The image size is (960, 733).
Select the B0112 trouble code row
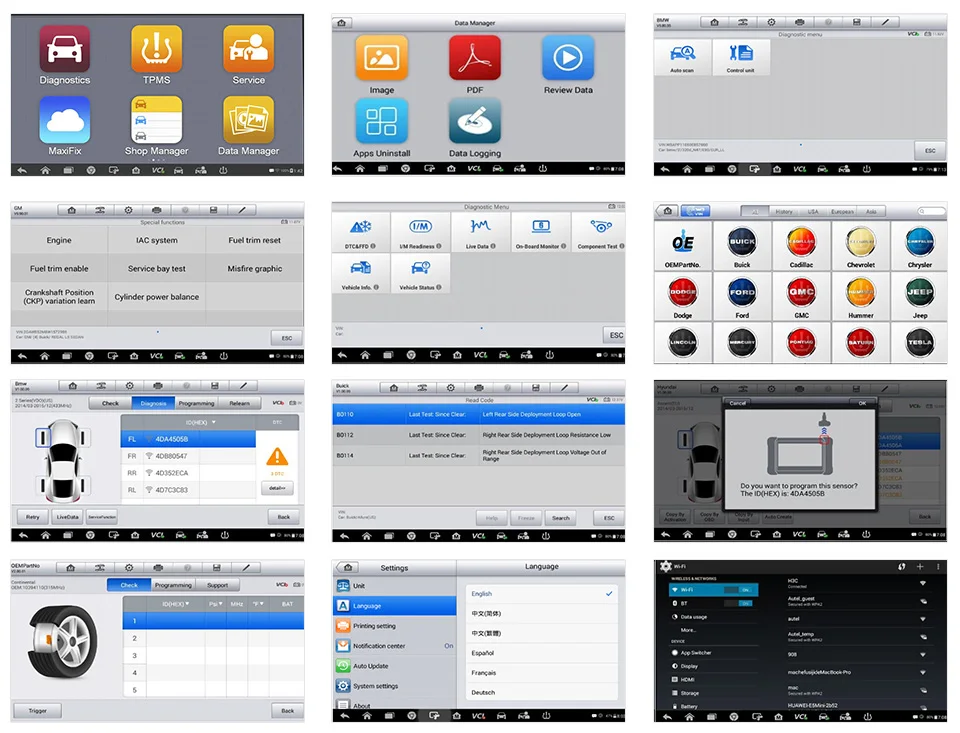(x=479, y=435)
